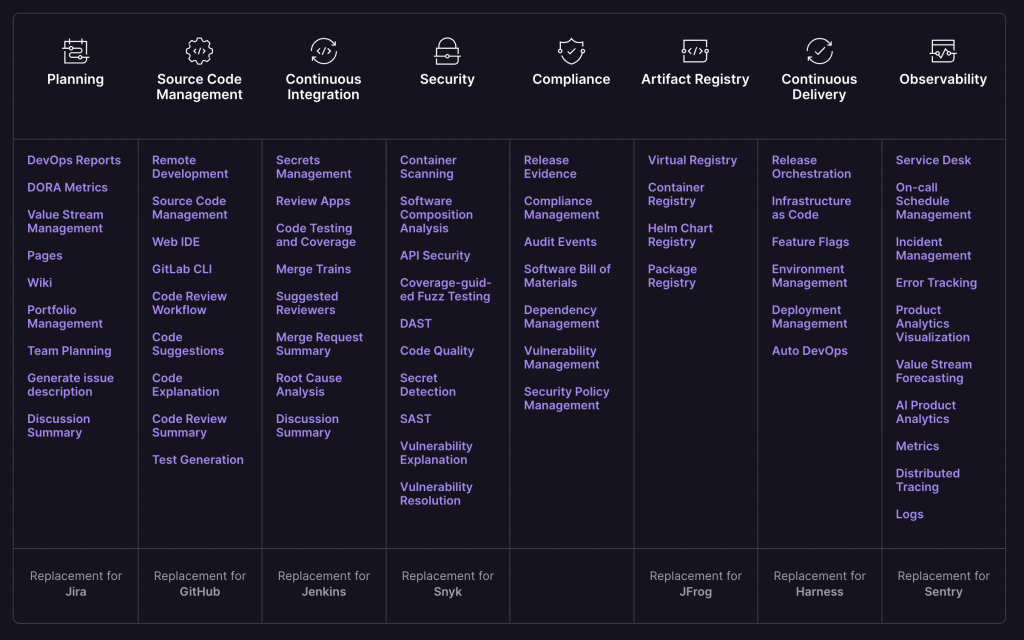Go to Software Composition Analysis
The height and width of the screenshot is (640, 1024).
[x=436, y=215]
